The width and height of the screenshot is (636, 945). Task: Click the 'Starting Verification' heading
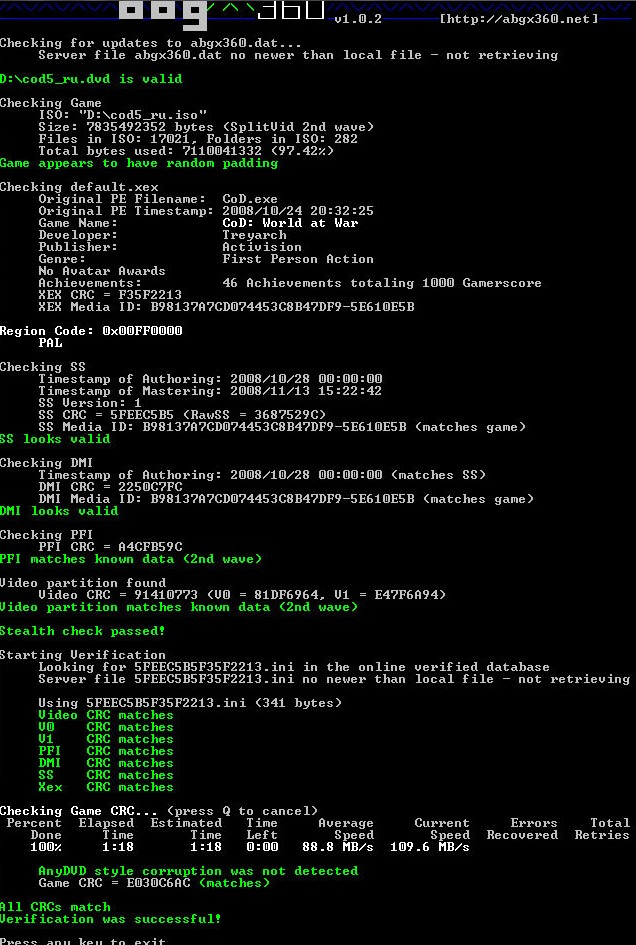tap(83, 655)
